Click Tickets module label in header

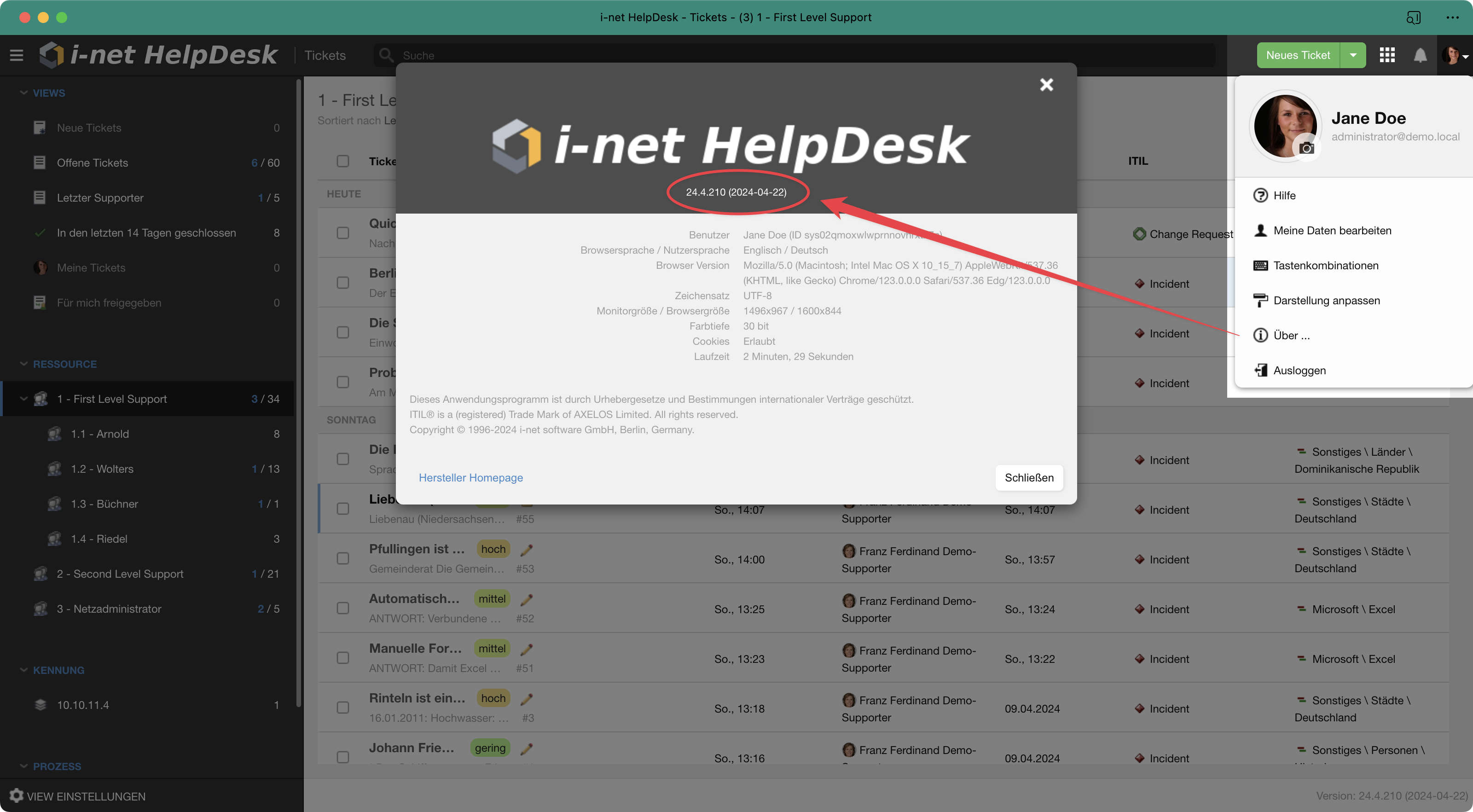[x=325, y=55]
